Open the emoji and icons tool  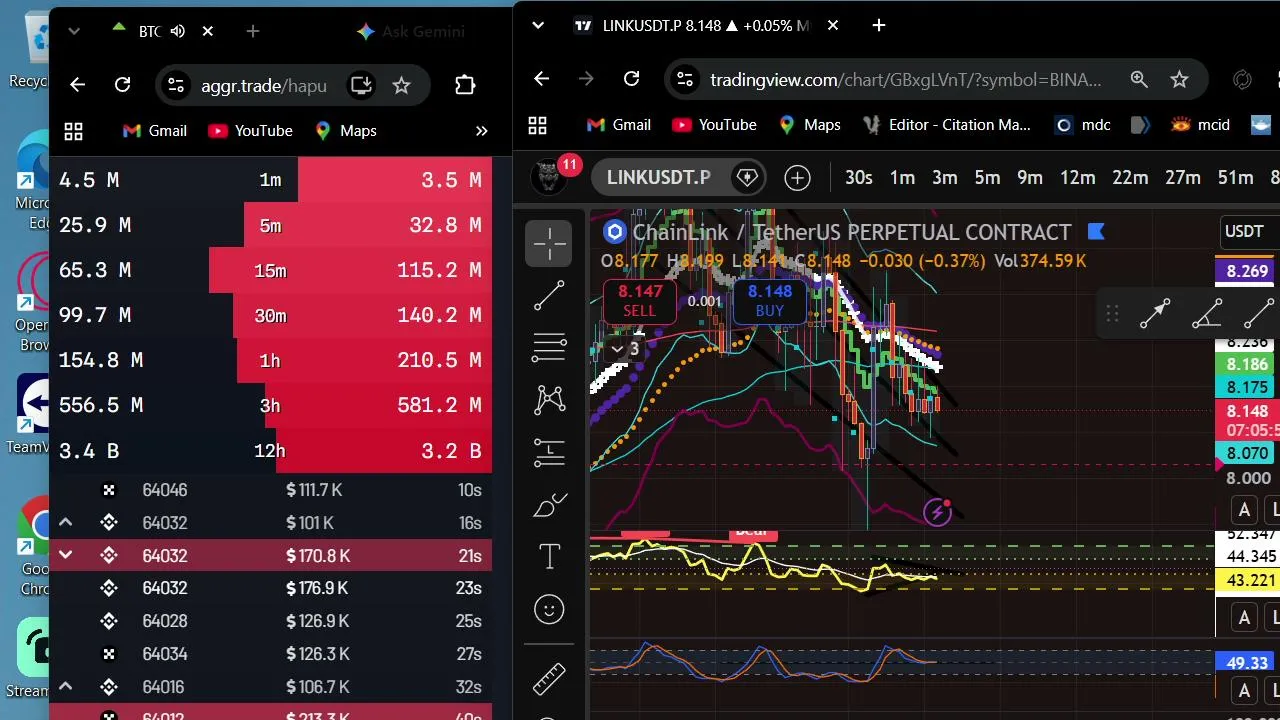click(x=549, y=609)
